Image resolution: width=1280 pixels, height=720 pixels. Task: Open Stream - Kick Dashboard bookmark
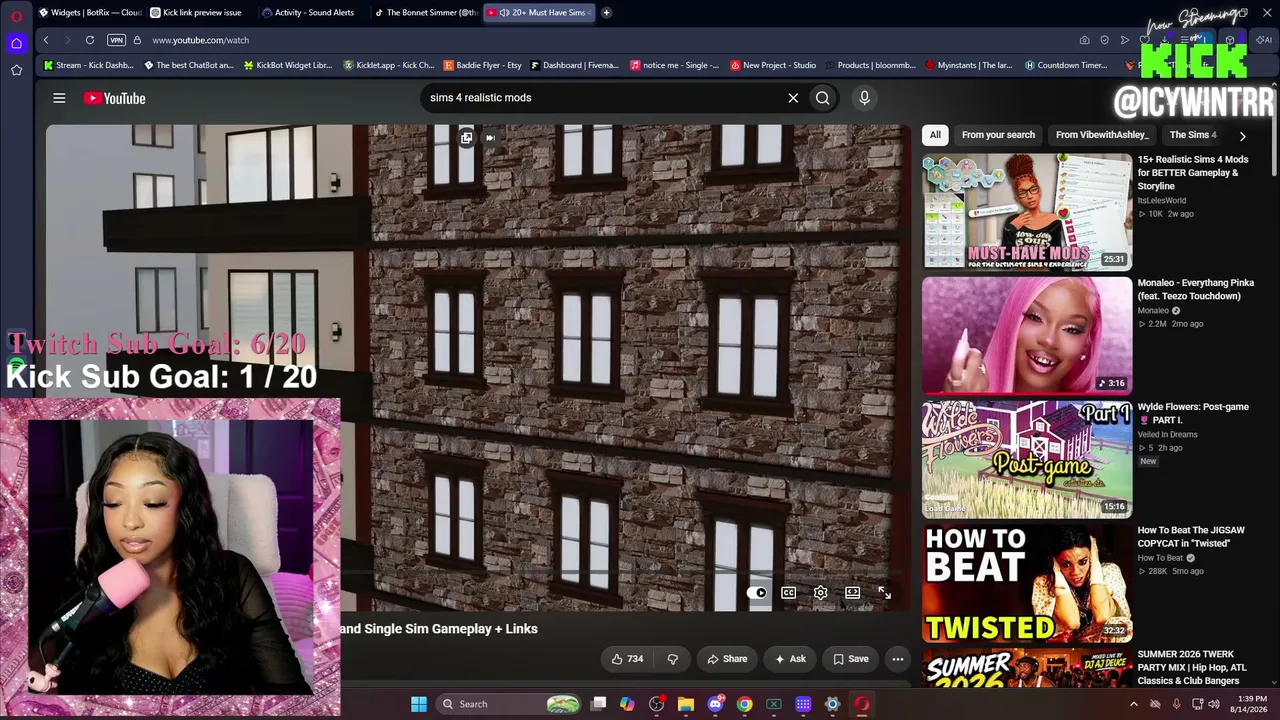pyautogui.click(x=89, y=66)
